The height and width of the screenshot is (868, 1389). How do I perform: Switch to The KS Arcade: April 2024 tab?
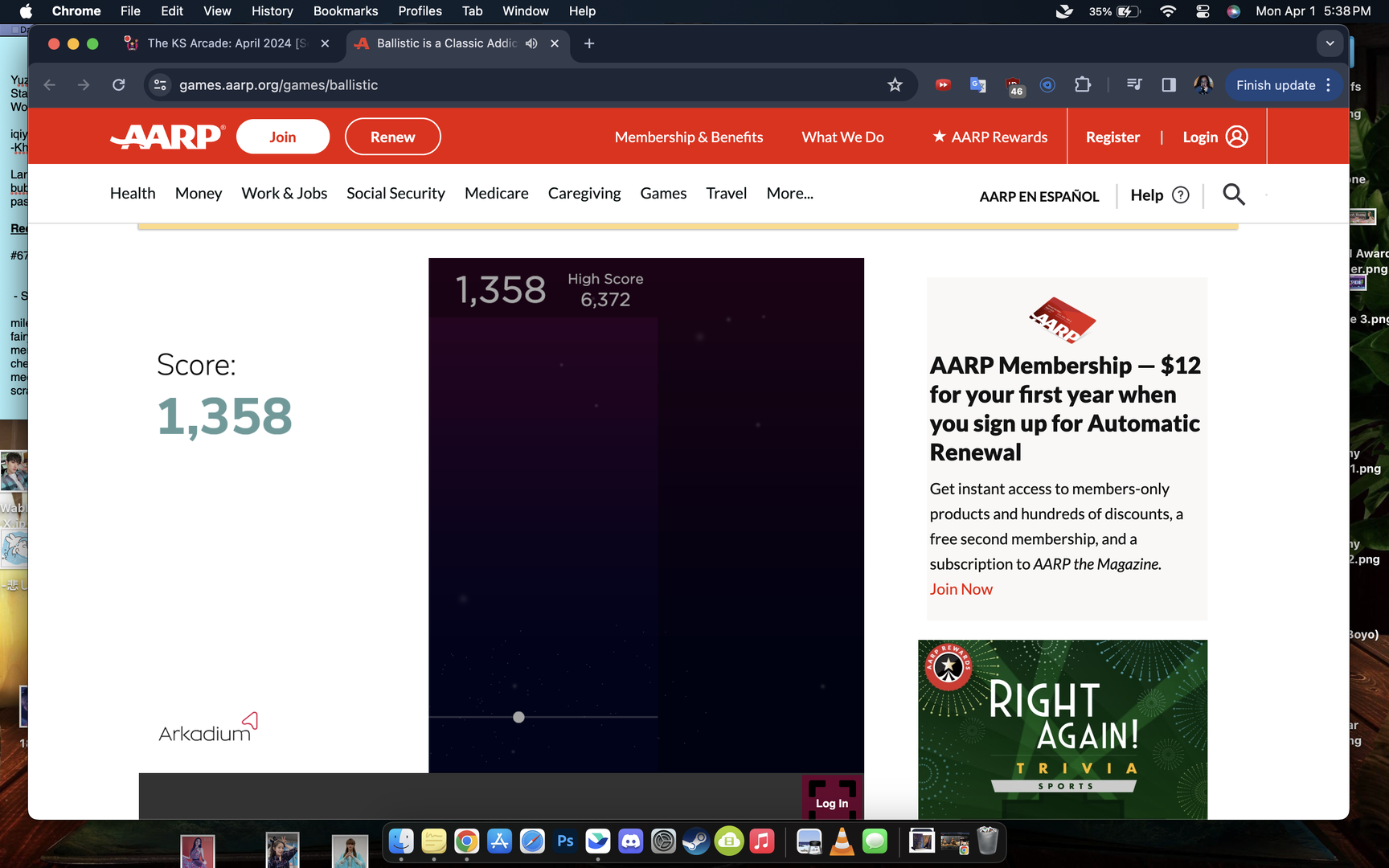tap(227, 43)
